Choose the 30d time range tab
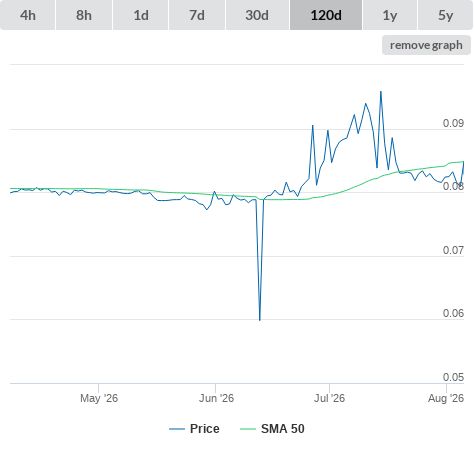 (x=257, y=15)
